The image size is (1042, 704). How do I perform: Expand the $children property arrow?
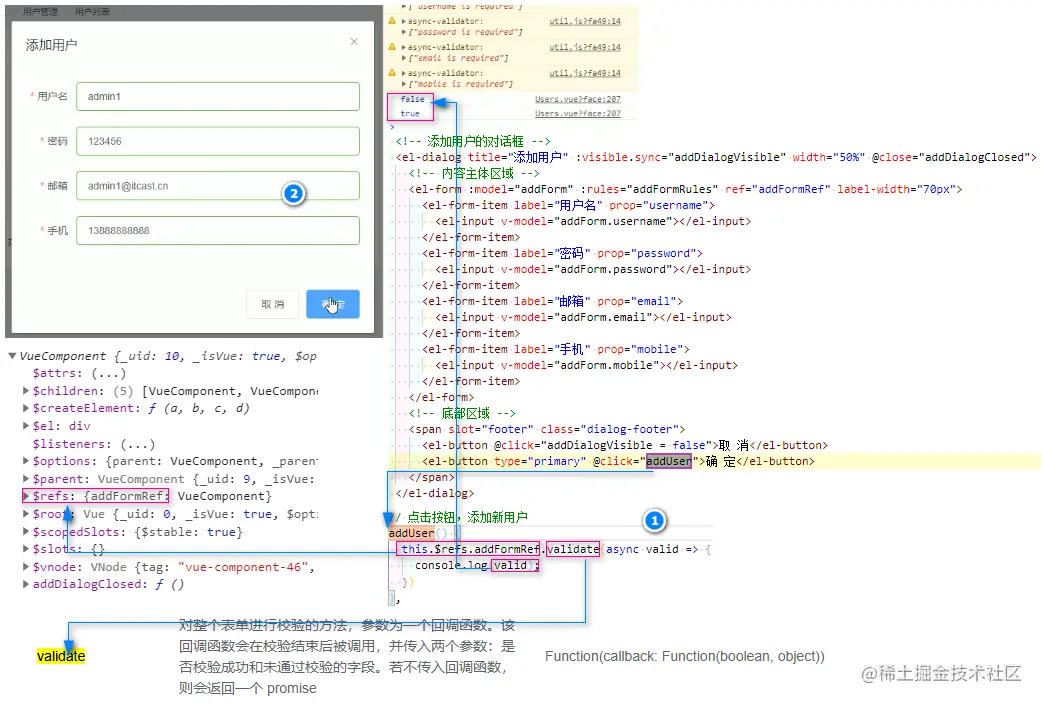pos(26,391)
